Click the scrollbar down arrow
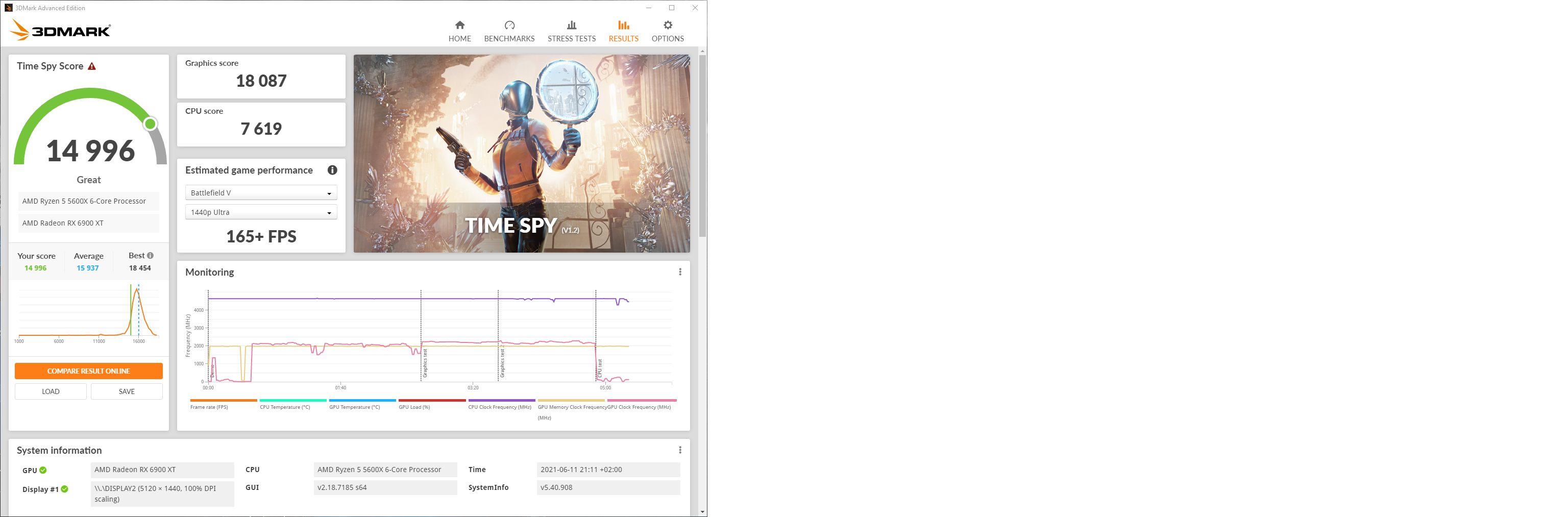 tap(703, 512)
